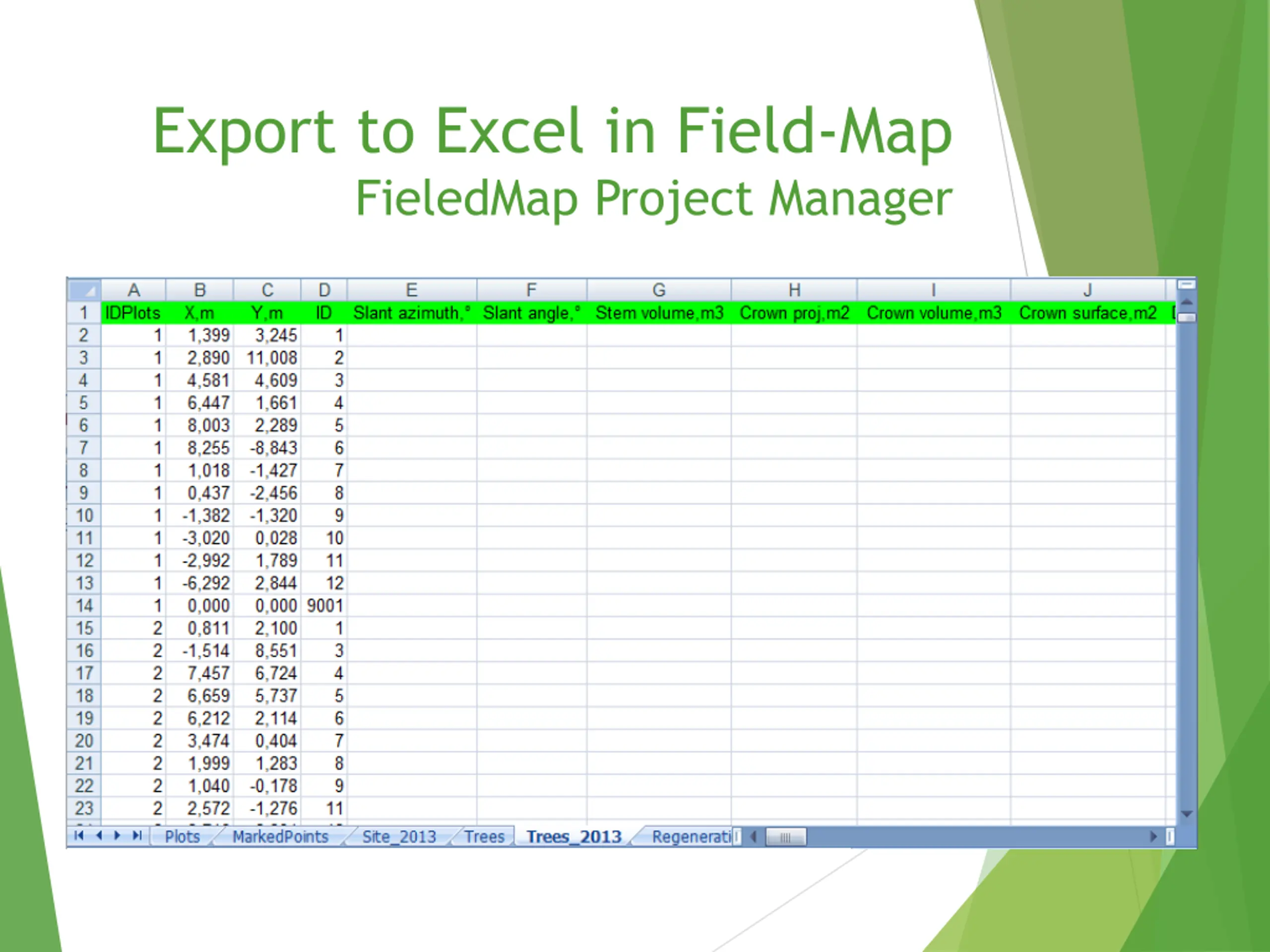
Task: Click cell with value 1,399
Action: tap(200, 335)
